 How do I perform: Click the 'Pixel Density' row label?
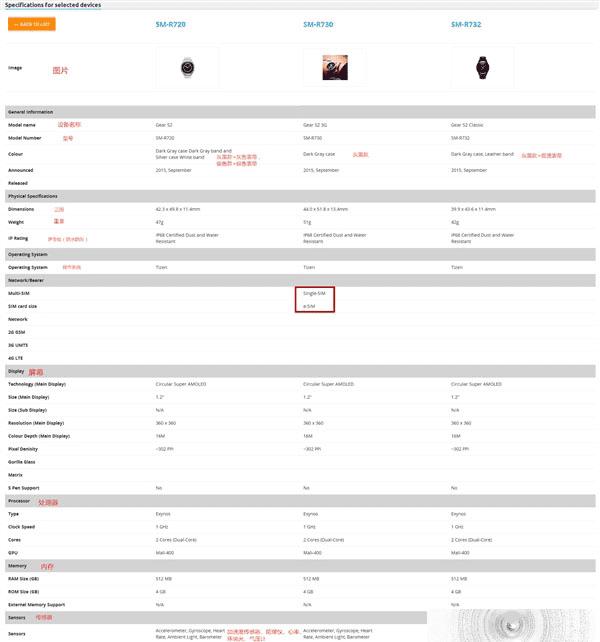tap(23, 449)
